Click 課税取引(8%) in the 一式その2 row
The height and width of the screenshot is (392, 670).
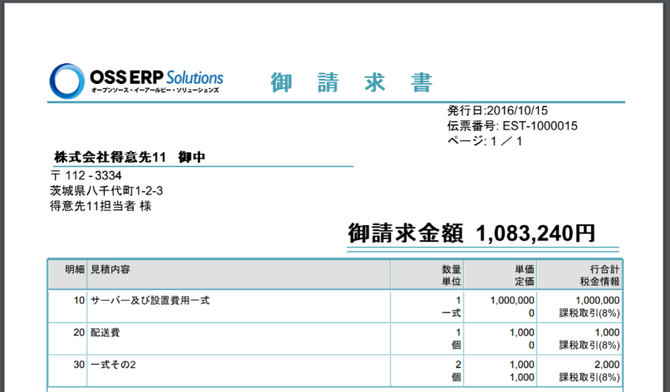[590, 377]
